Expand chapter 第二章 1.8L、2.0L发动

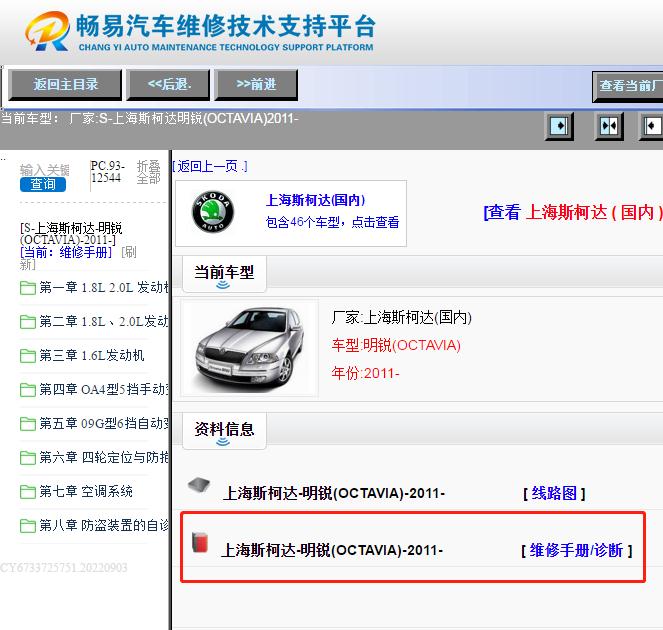104,321
